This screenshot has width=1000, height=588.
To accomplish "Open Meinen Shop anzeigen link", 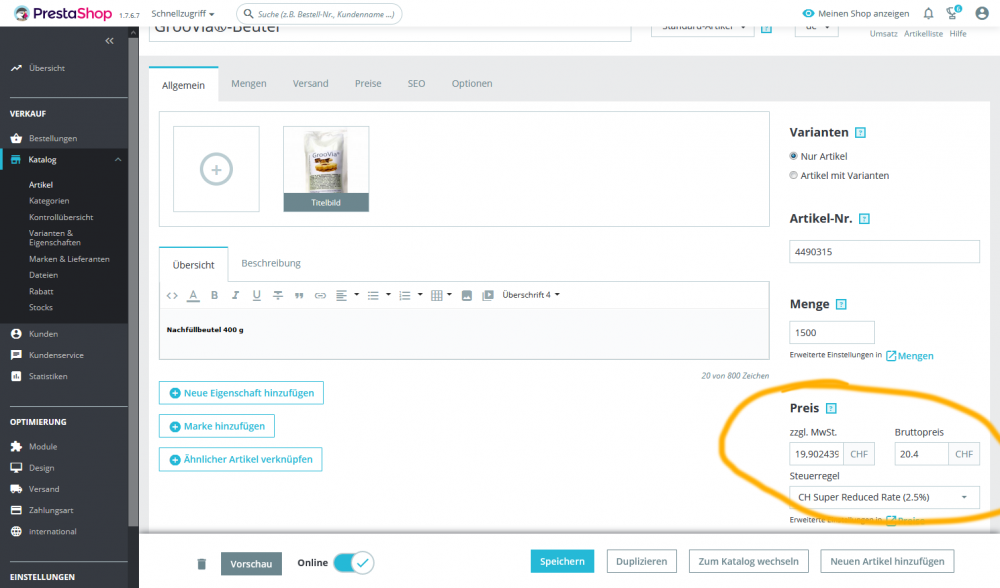I will [x=855, y=13].
